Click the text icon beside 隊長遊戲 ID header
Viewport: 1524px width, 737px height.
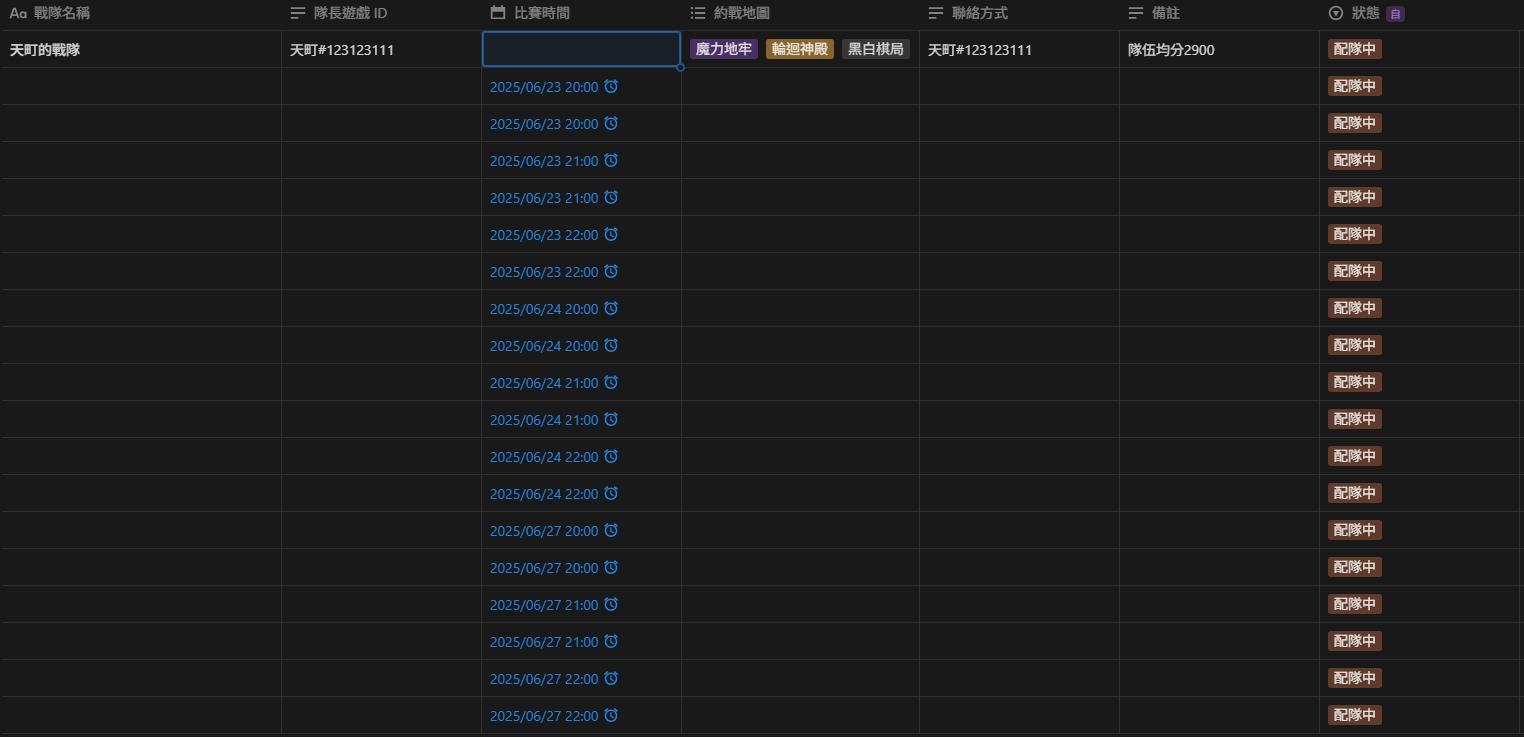tap(298, 13)
